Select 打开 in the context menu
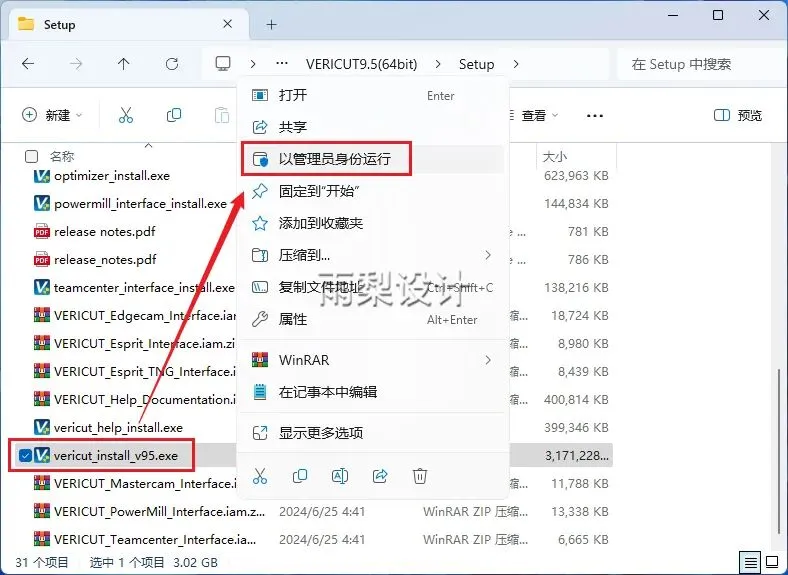 click(372, 95)
